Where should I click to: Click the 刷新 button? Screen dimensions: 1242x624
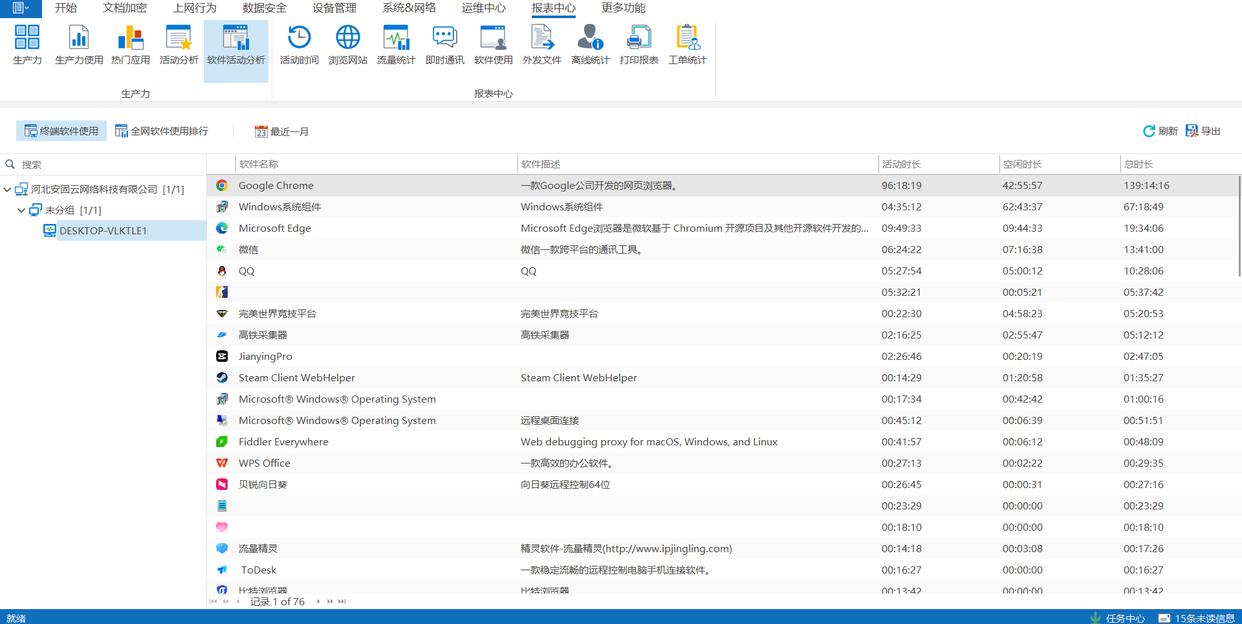[x=1160, y=131]
